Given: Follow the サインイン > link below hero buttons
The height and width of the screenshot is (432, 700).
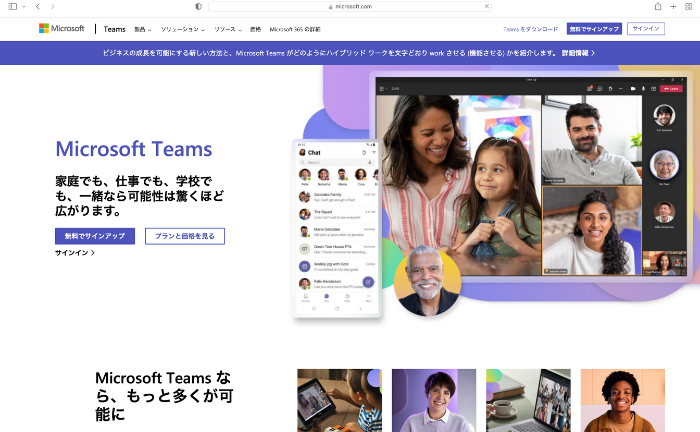Looking at the screenshot, I should 75,253.
